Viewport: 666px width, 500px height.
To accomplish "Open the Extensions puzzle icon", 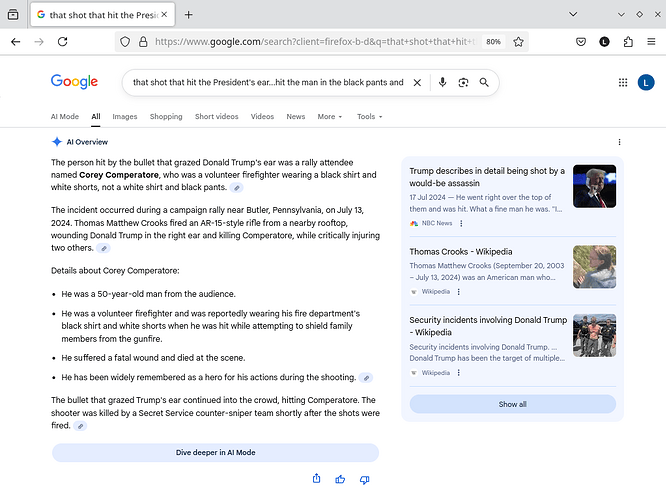I will tap(628, 42).
